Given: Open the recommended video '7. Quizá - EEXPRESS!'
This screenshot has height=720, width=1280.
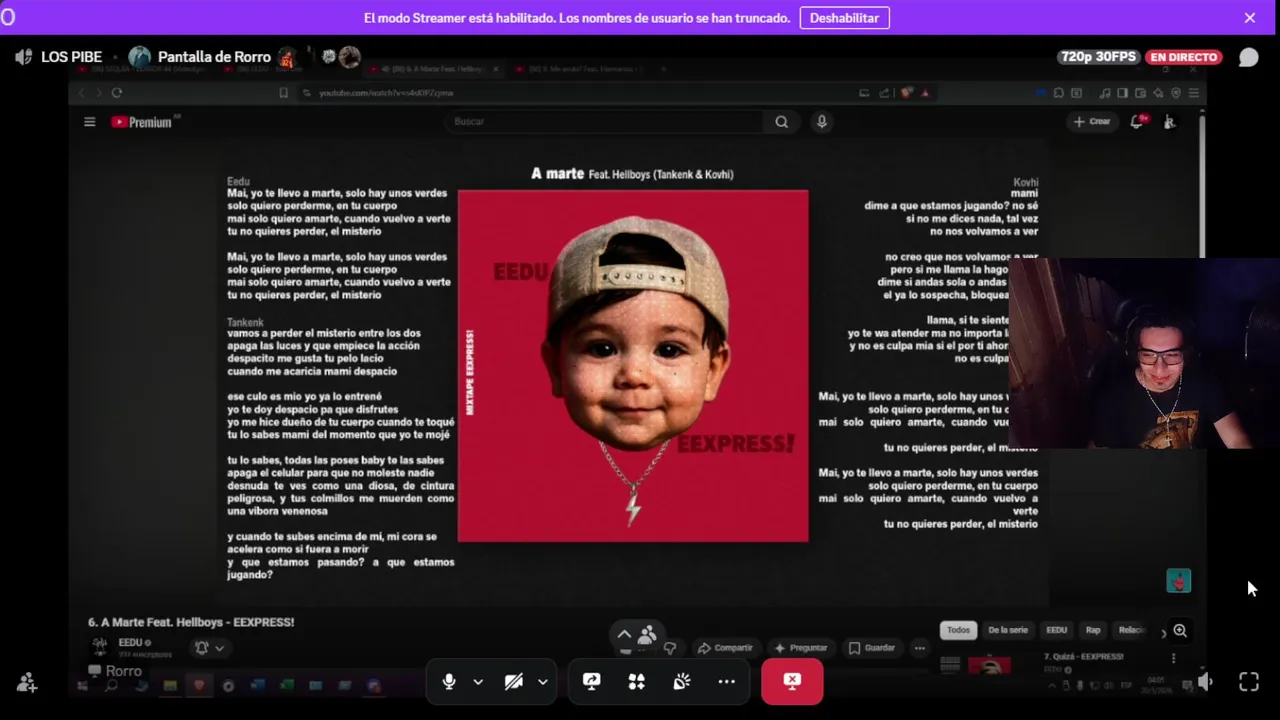Looking at the screenshot, I should click(1084, 657).
